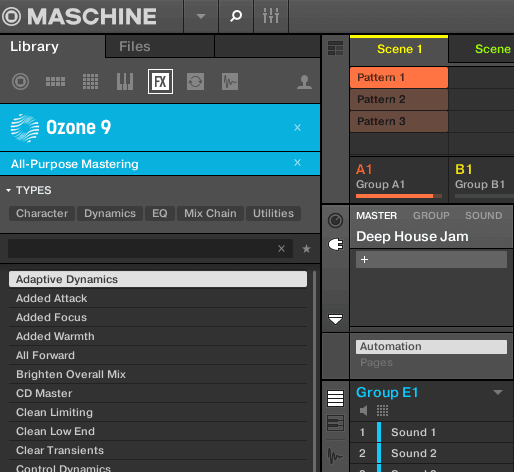Toggle the arranger view icon beside Scene 1
Viewport: 514px width, 472px height.
pyautogui.click(x=335, y=48)
